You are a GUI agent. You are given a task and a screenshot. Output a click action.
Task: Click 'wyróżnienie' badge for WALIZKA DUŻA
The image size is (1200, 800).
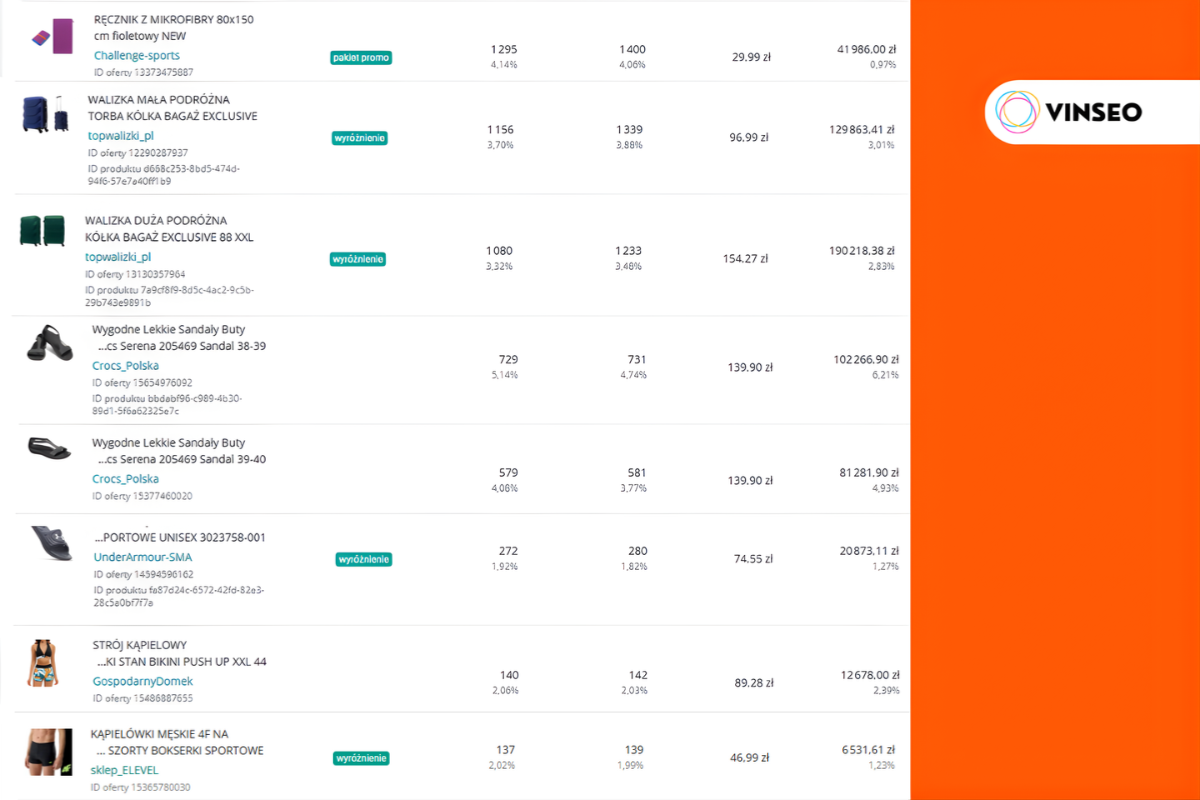pos(358,259)
